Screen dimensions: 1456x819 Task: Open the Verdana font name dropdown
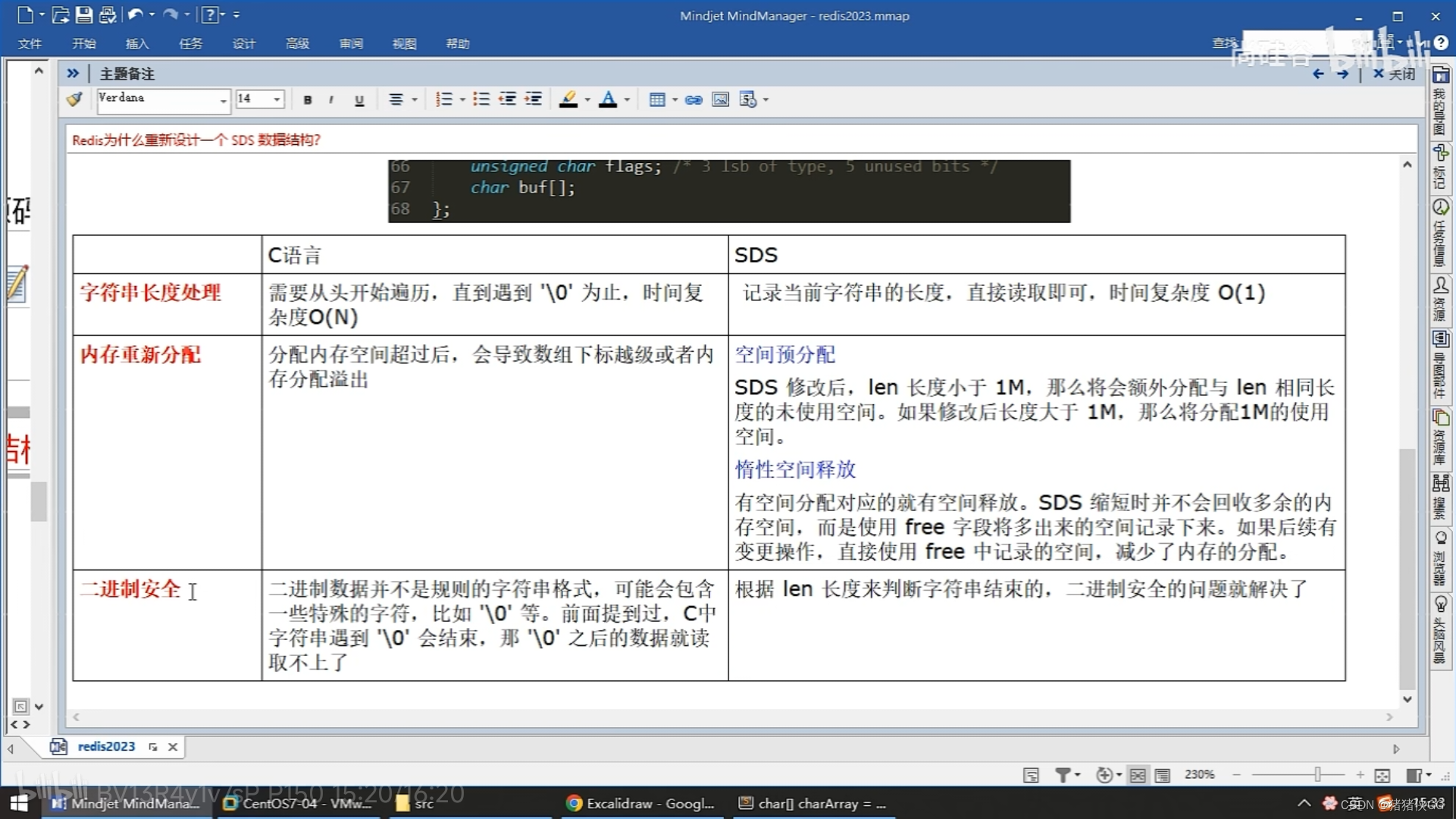(223, 100)
